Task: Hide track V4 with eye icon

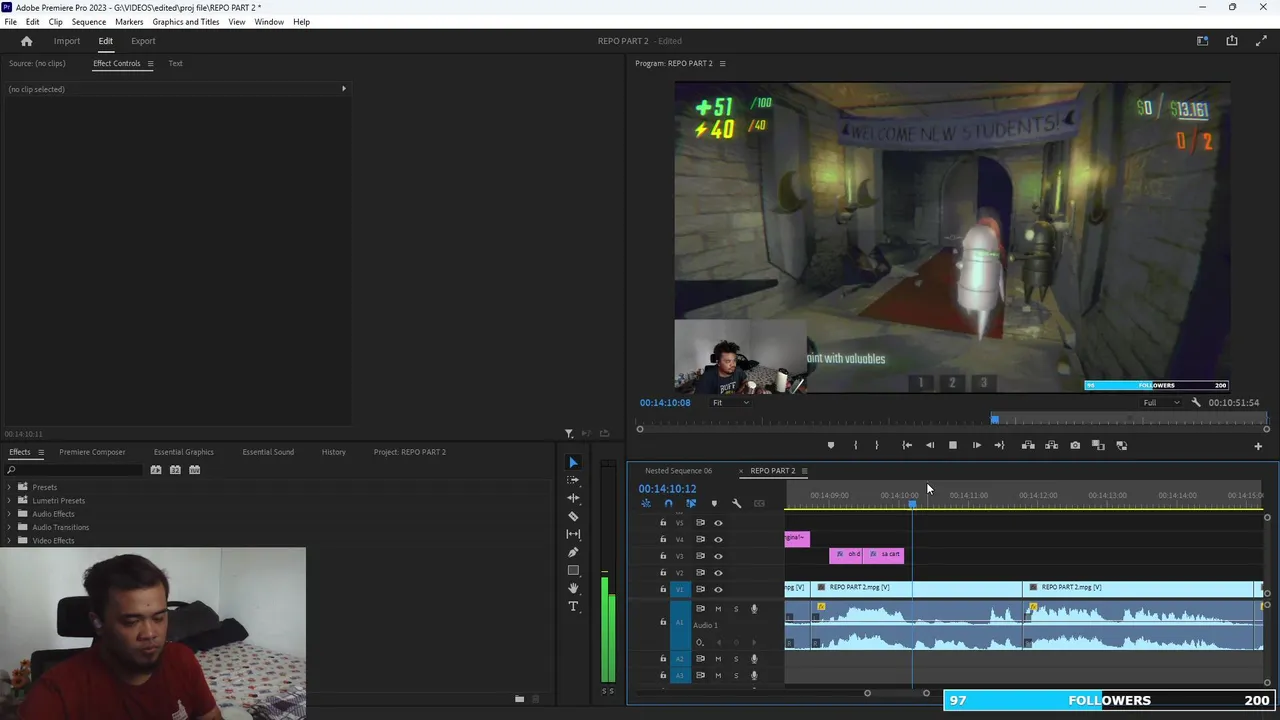Action: [718, 539]
